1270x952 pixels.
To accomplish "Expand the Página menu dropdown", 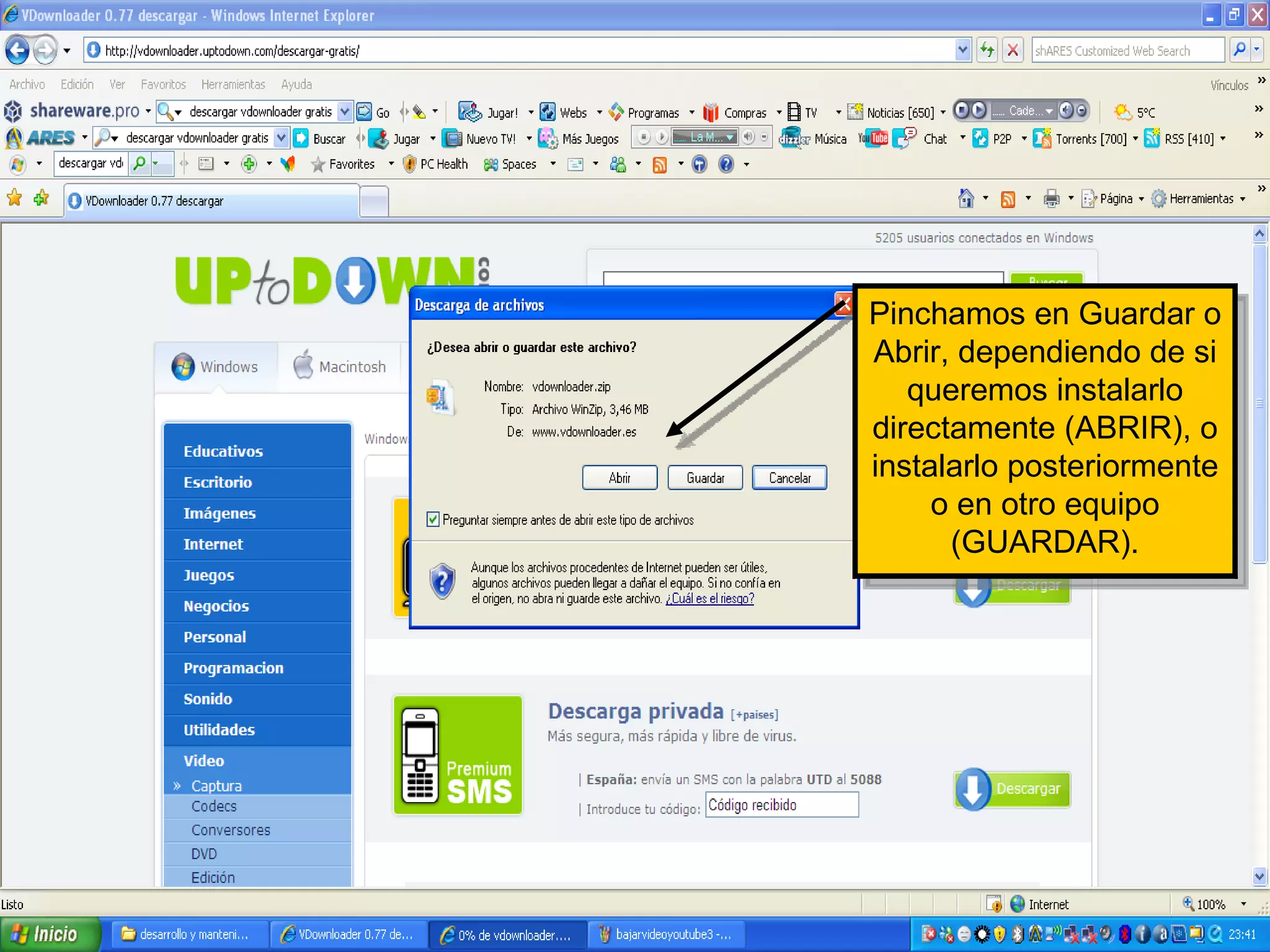I will (x=1141, y=200).
